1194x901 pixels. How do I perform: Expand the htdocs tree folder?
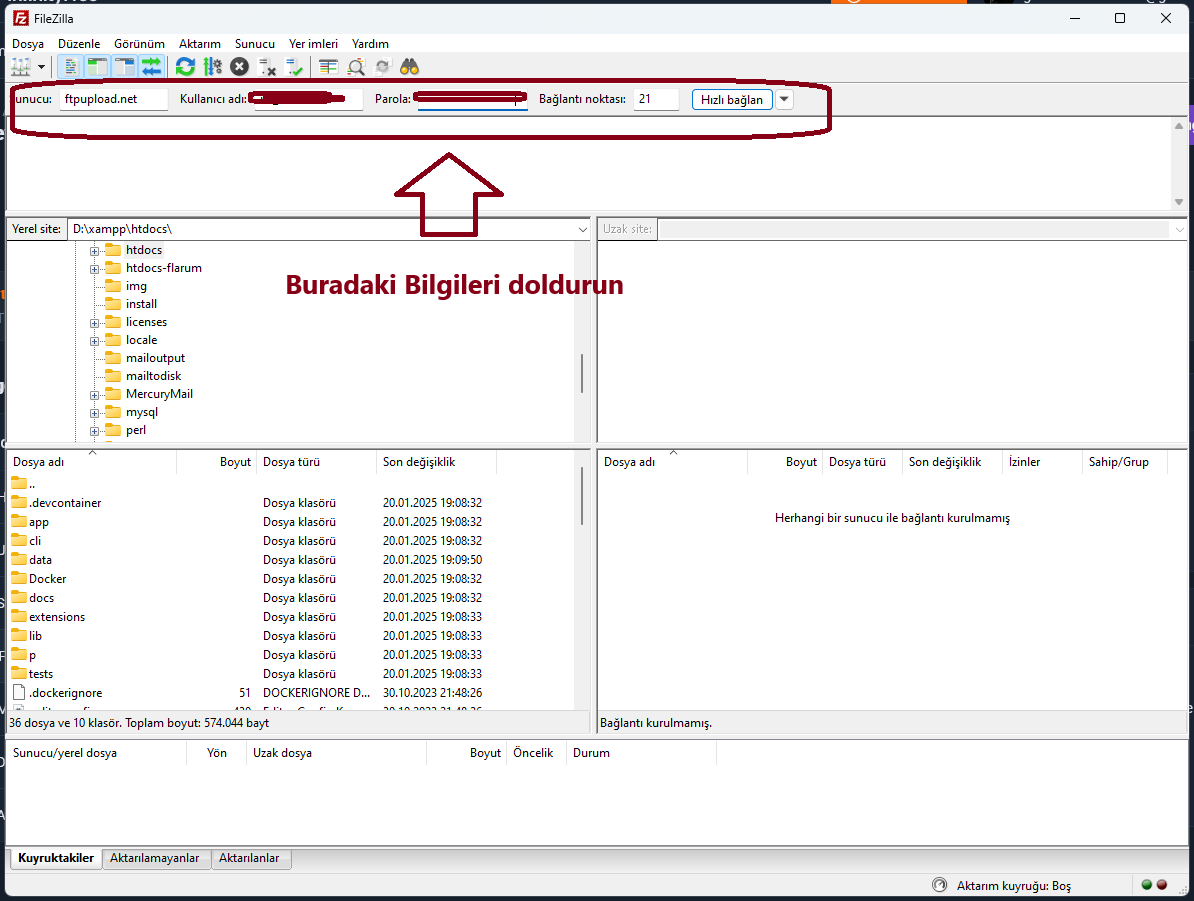[94, 251]
